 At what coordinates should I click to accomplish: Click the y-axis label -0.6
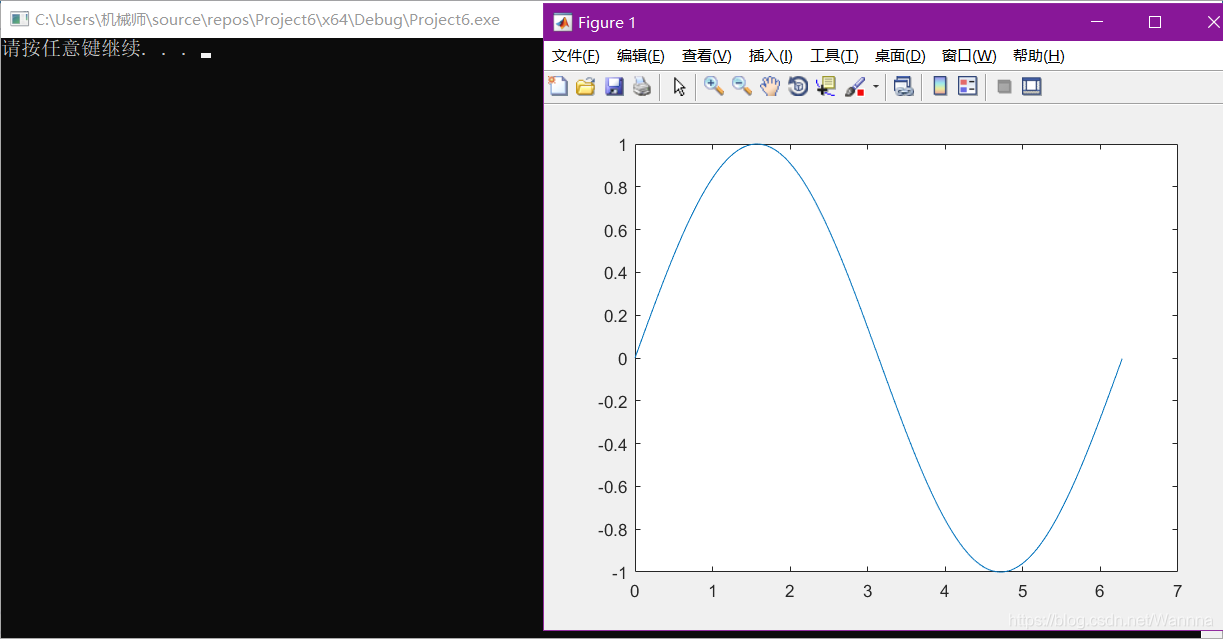click(612, 487)
